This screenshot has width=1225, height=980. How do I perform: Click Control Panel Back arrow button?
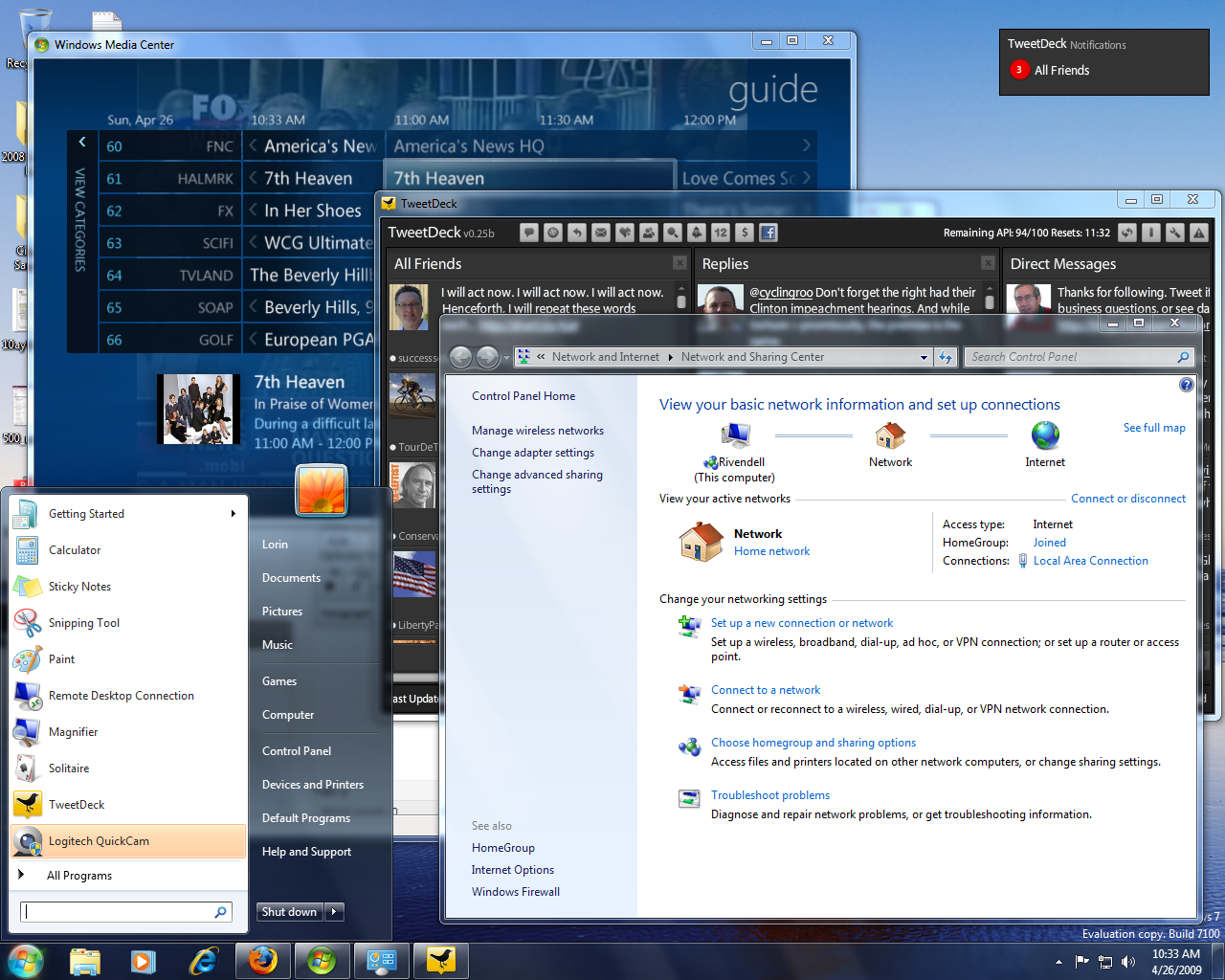tap(461, 357)
